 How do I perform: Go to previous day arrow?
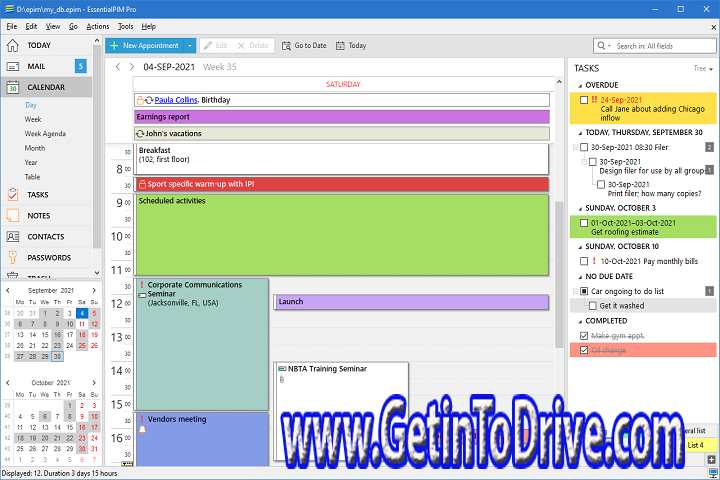[x=118, y=67]
